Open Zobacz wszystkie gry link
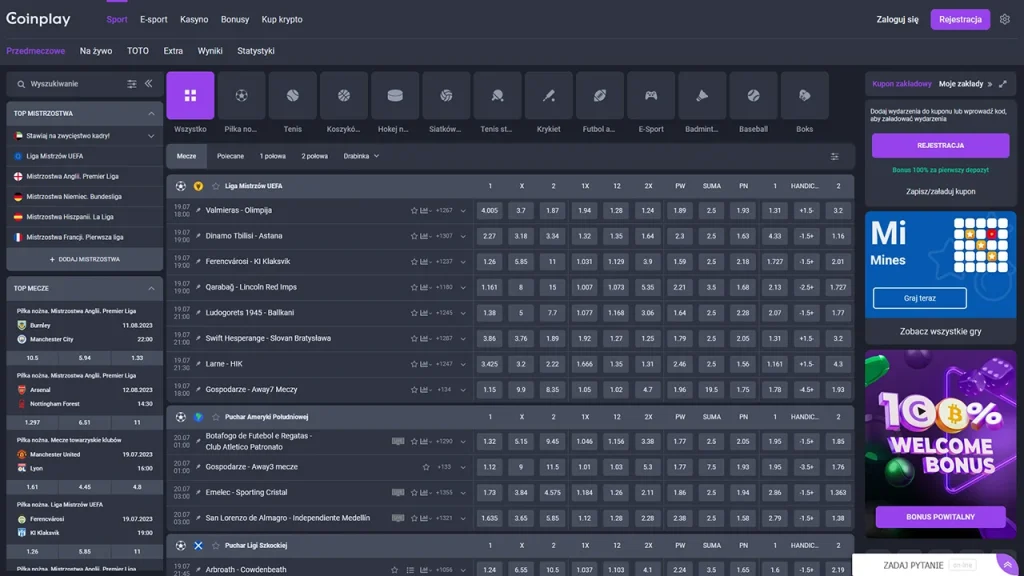 point(940,331)
